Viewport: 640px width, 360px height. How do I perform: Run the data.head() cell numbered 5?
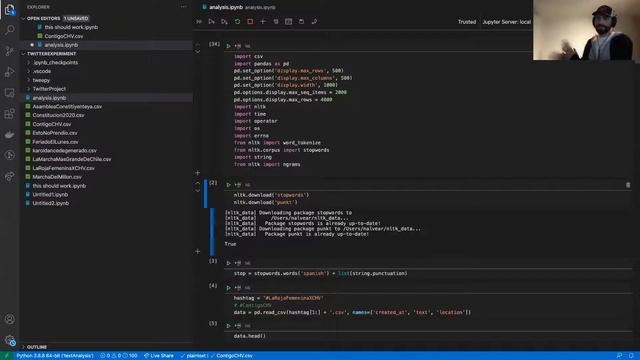[x=228, y=326]
